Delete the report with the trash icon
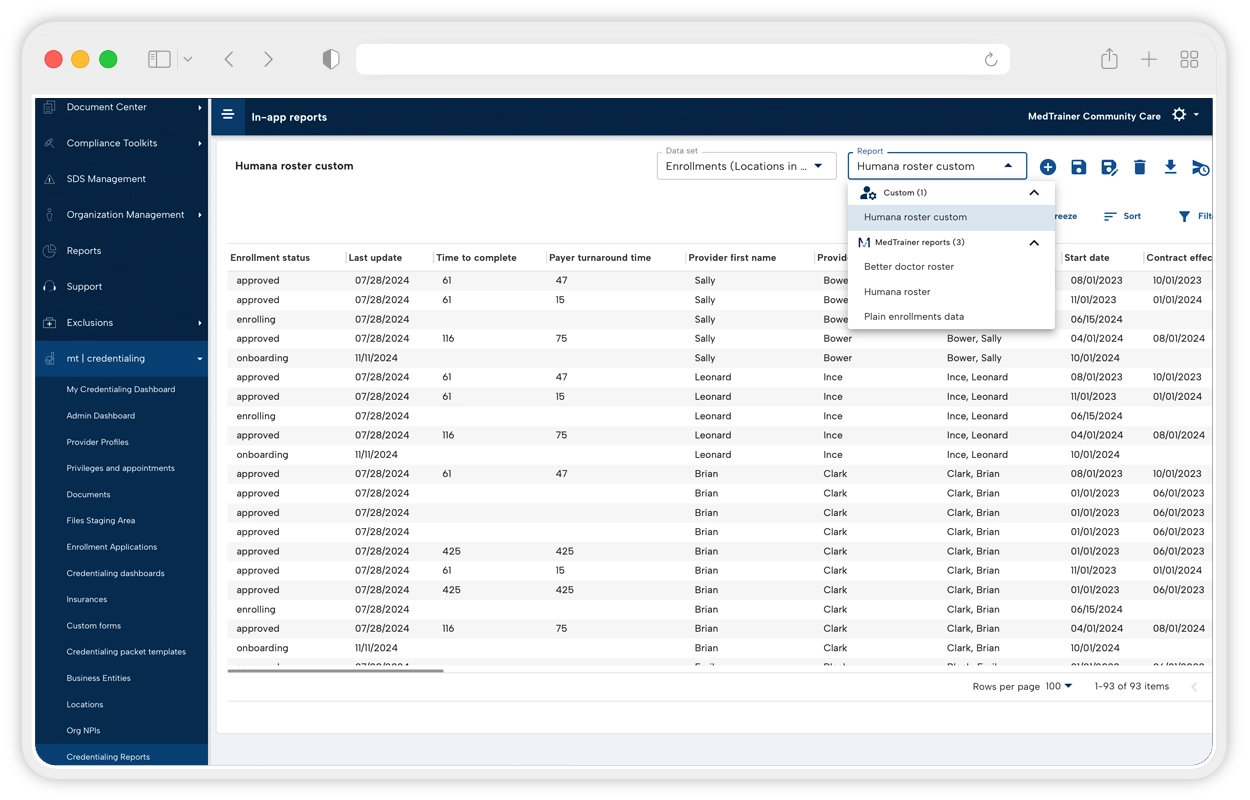The width and height of the screenshot is (1250, 800). point(1139,167)
